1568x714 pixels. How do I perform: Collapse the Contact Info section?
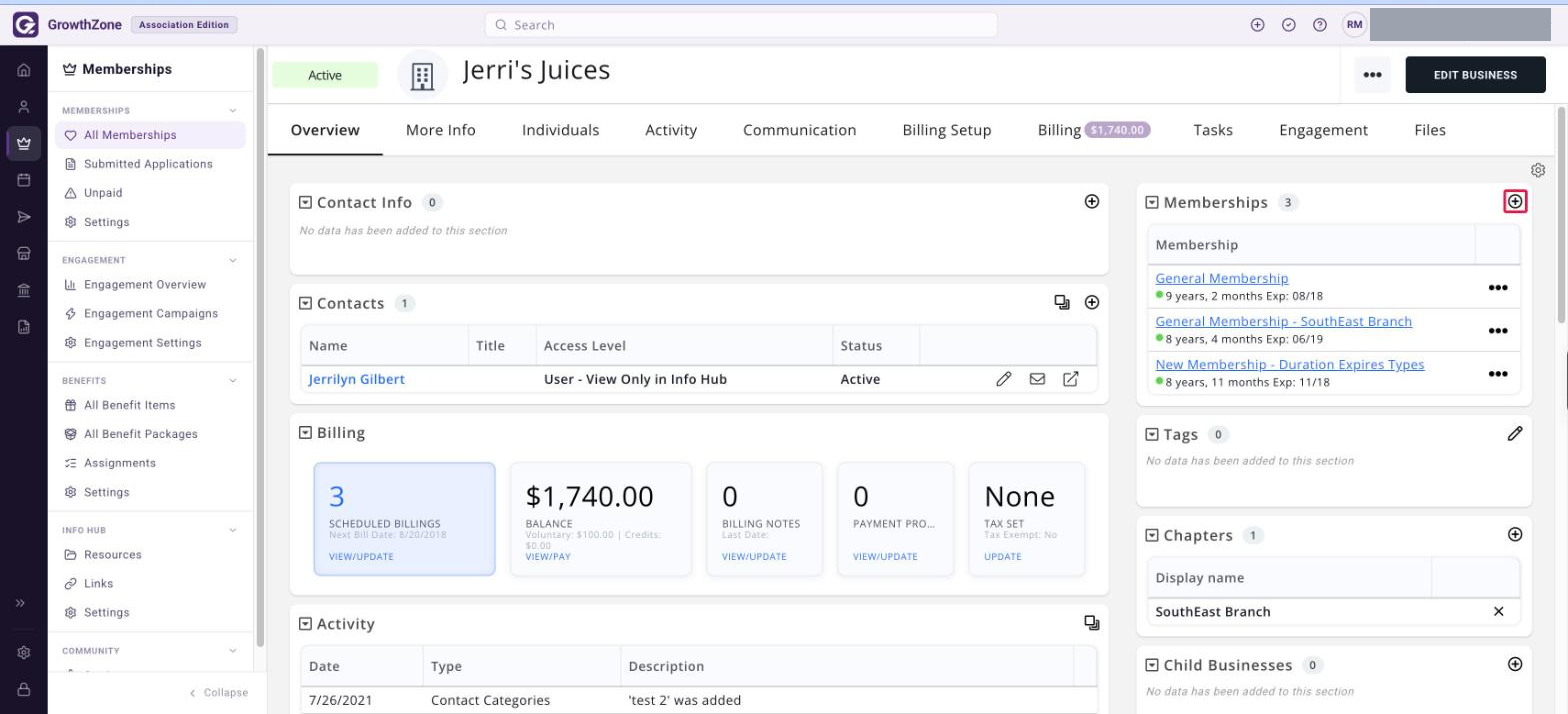click(305, 202)
